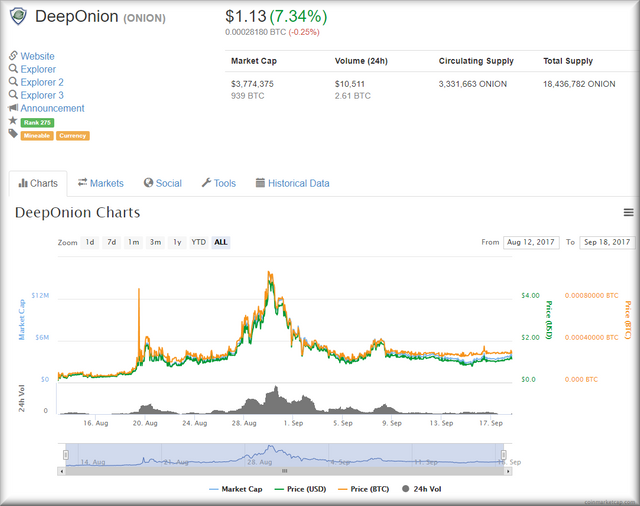The width and height of the screenshot is (640, 506).
Task: Click the calendar icon on Historical Data tab
Action: 260,183
